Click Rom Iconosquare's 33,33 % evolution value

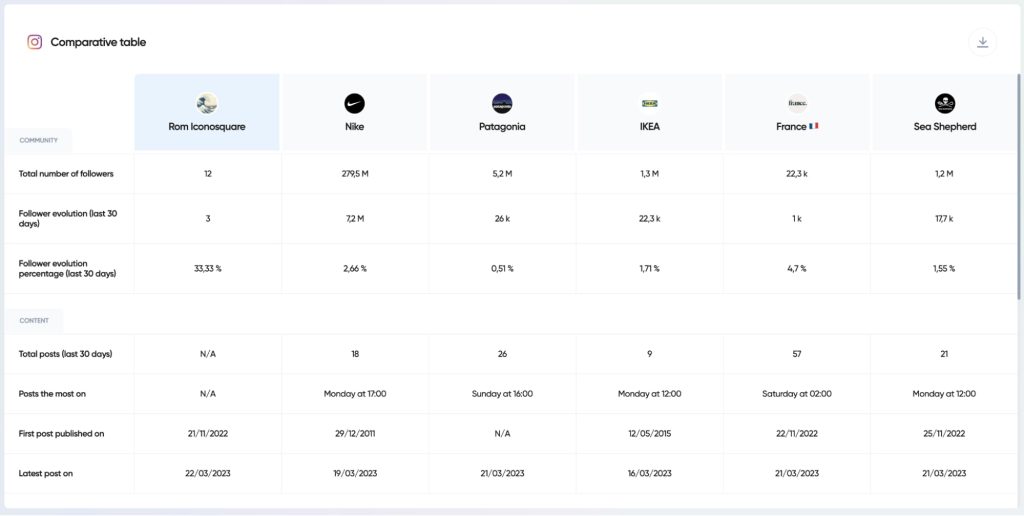point(208,269)
